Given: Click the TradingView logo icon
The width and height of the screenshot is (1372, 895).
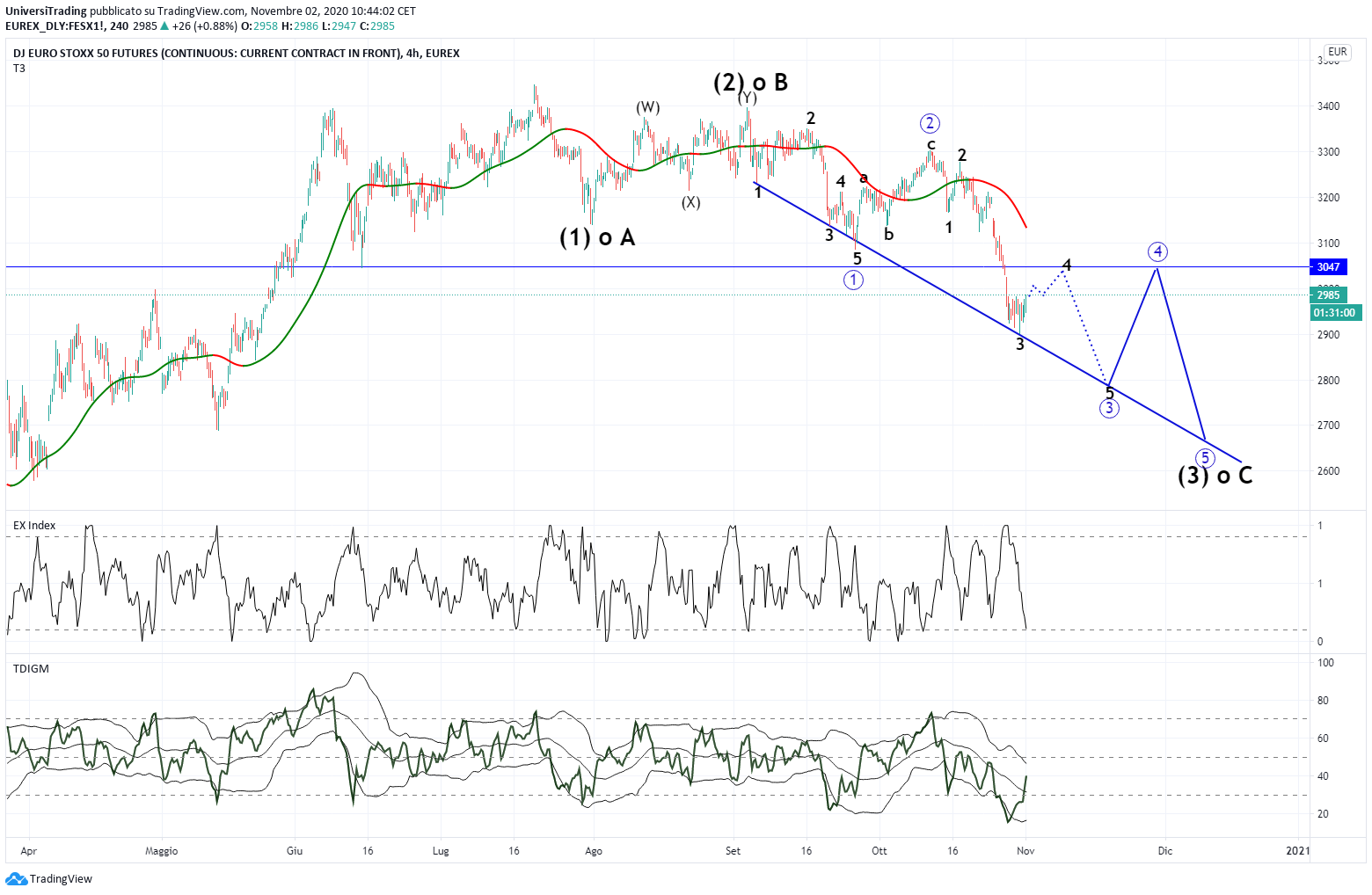Looking at the screenshot, I should 16,878.
